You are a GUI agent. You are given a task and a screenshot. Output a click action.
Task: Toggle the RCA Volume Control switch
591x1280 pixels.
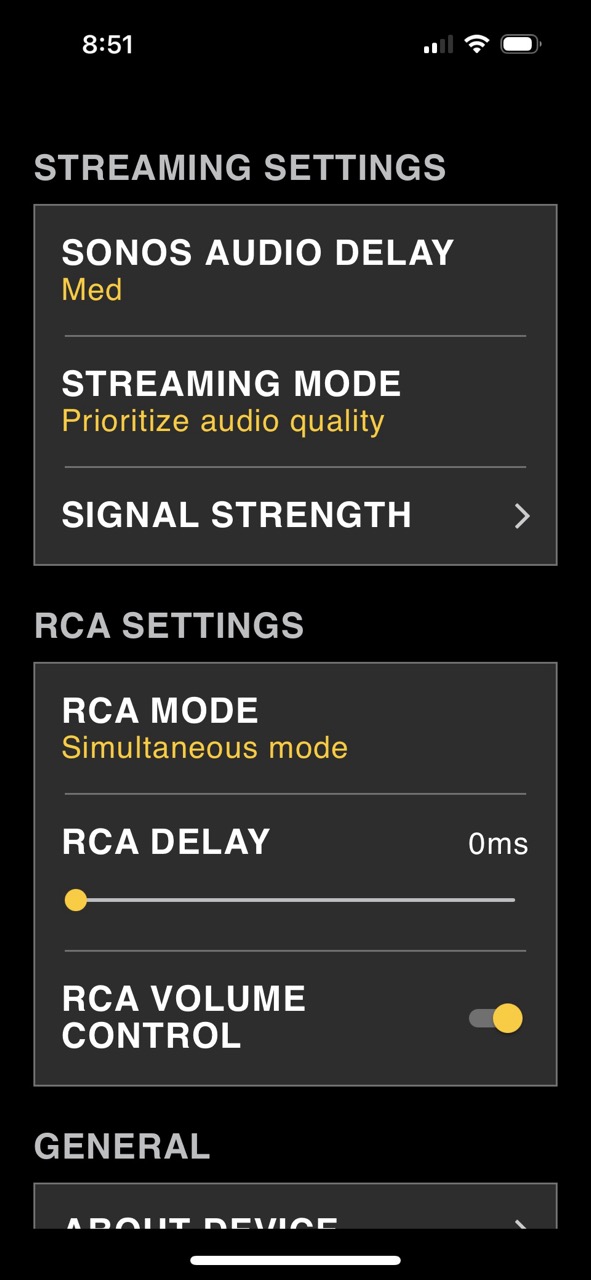coord(496,1018)
